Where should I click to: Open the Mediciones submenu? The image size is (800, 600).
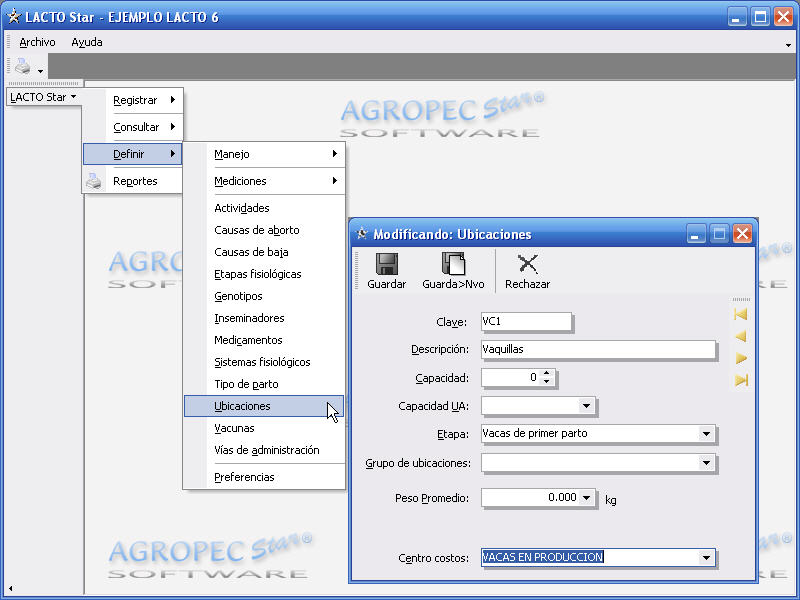[x=264, y=181]
